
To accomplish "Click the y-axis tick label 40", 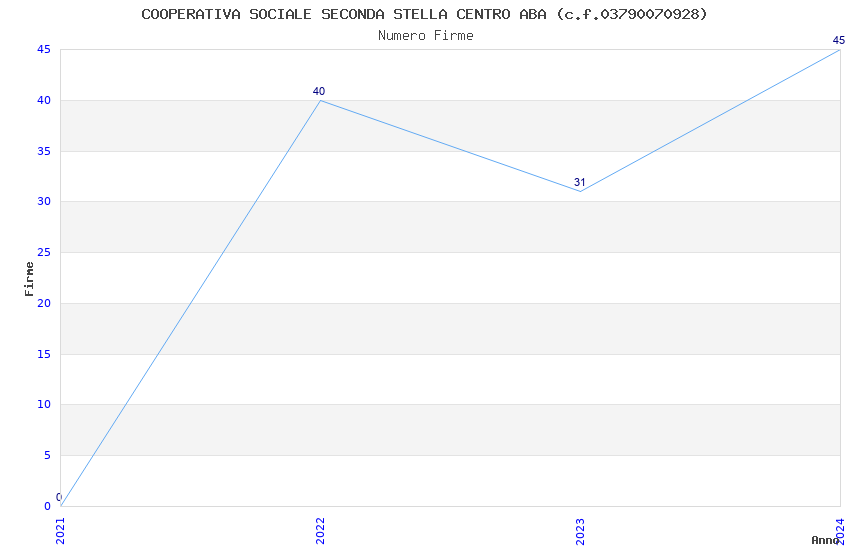I will click(44, 101).
